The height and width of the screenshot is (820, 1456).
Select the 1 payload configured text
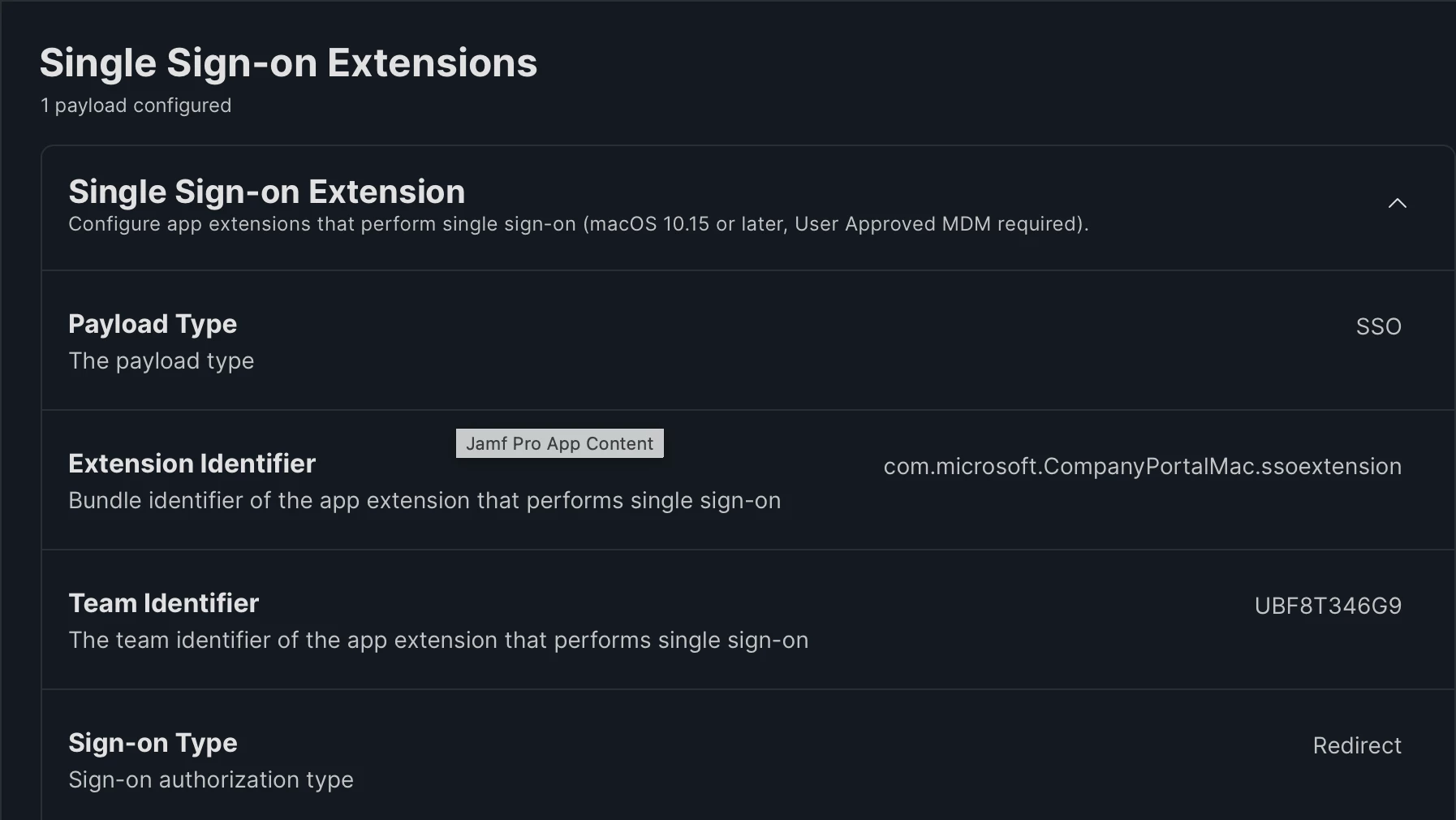pyautogui.click(x=136, y=106)
